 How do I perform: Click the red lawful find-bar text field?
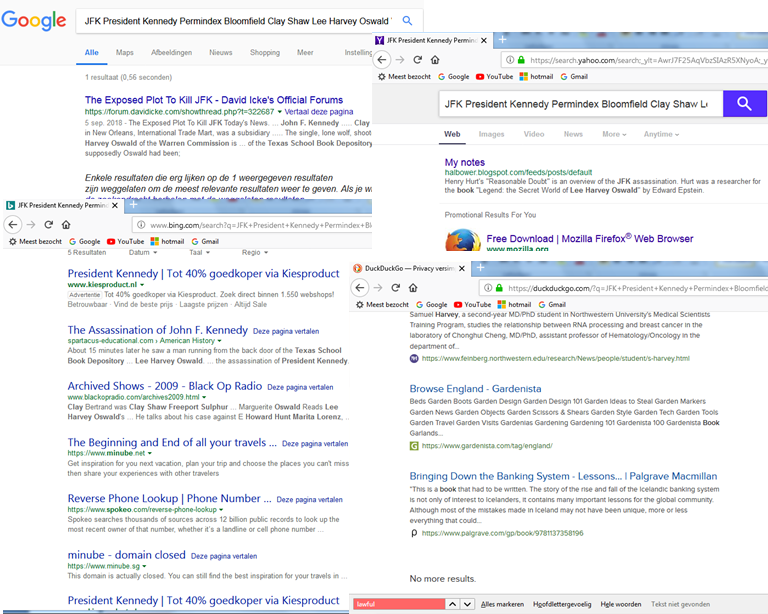point(399,604)
